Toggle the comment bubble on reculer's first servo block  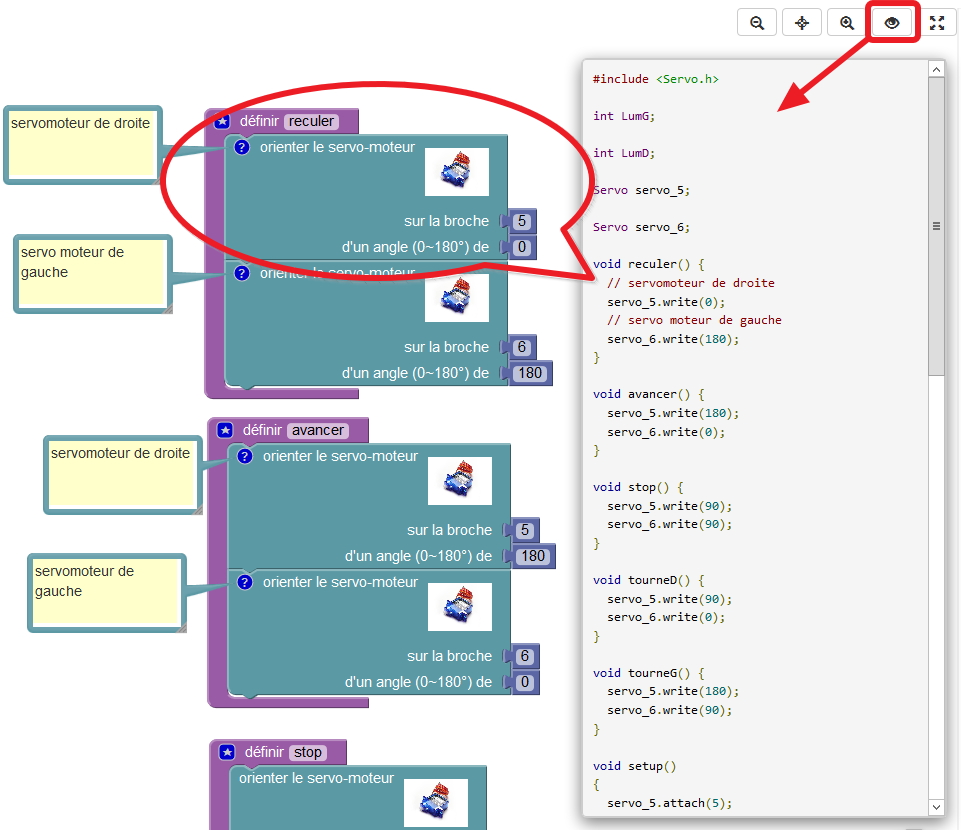pyautogui.click(x=241, y=147)
